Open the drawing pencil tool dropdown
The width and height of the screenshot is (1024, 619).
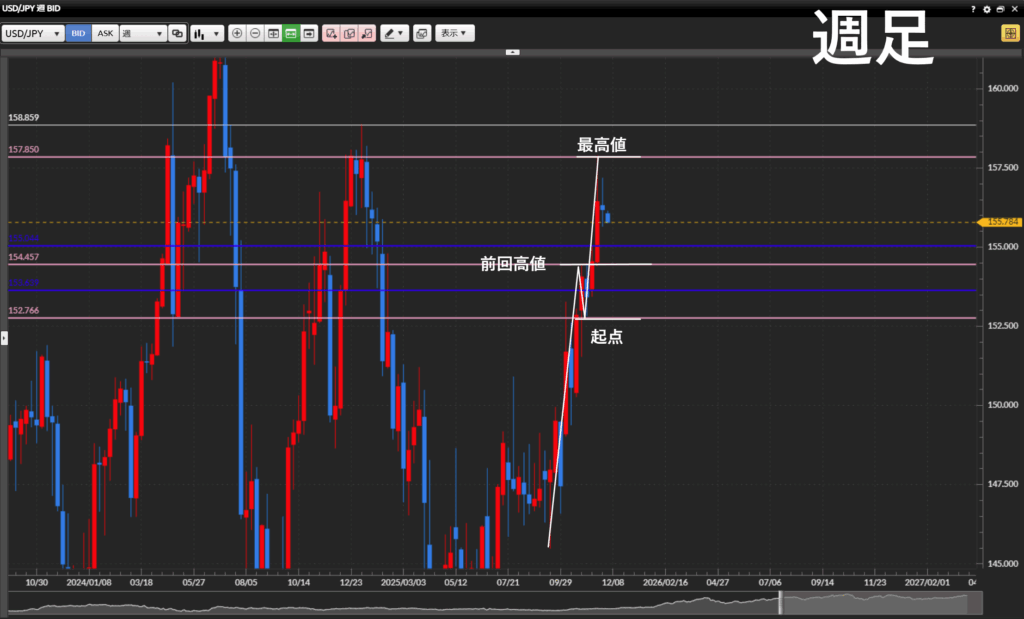[x=394, y=33]
